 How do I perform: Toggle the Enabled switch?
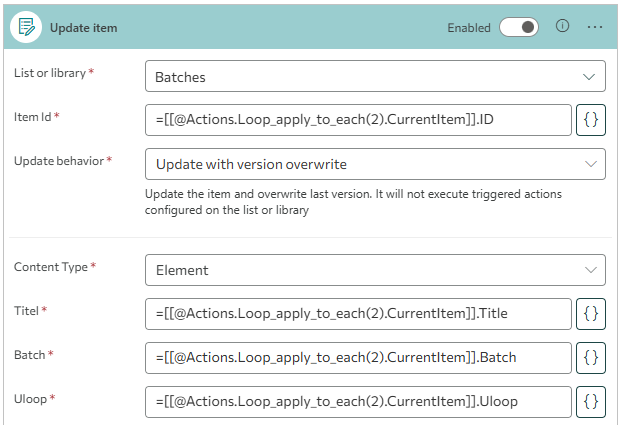pyautogui.click(x=519, y=28)
